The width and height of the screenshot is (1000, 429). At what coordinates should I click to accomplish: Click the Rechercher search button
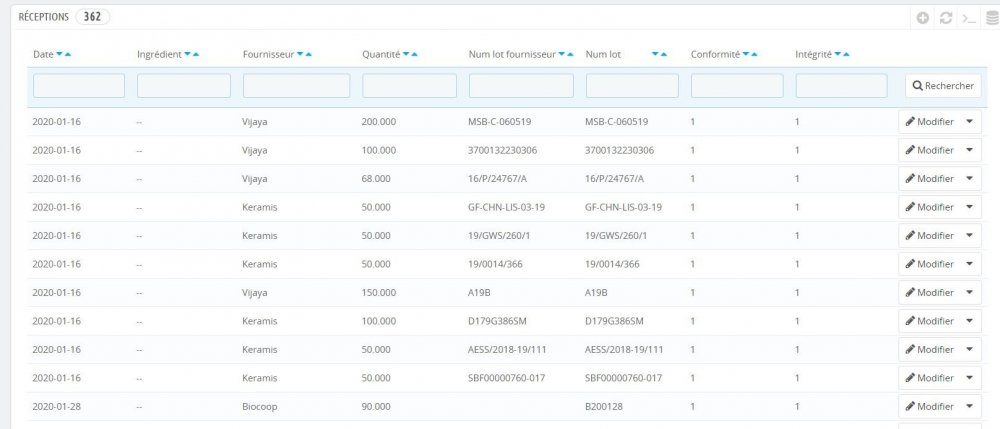tap(943, 85)
